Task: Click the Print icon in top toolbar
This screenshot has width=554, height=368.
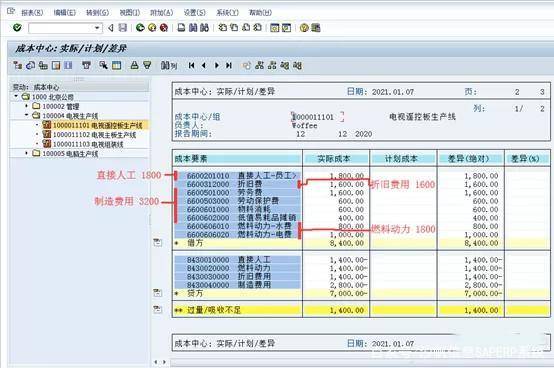Action: click(x=181, y=28)
